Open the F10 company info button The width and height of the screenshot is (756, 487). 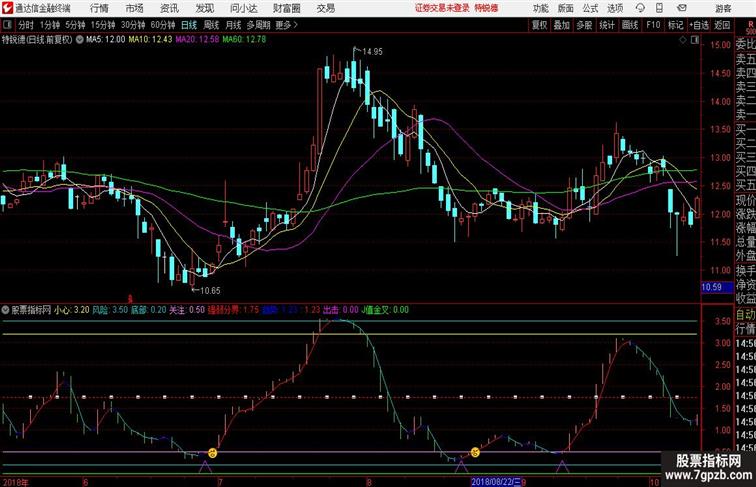coord(653,25)
